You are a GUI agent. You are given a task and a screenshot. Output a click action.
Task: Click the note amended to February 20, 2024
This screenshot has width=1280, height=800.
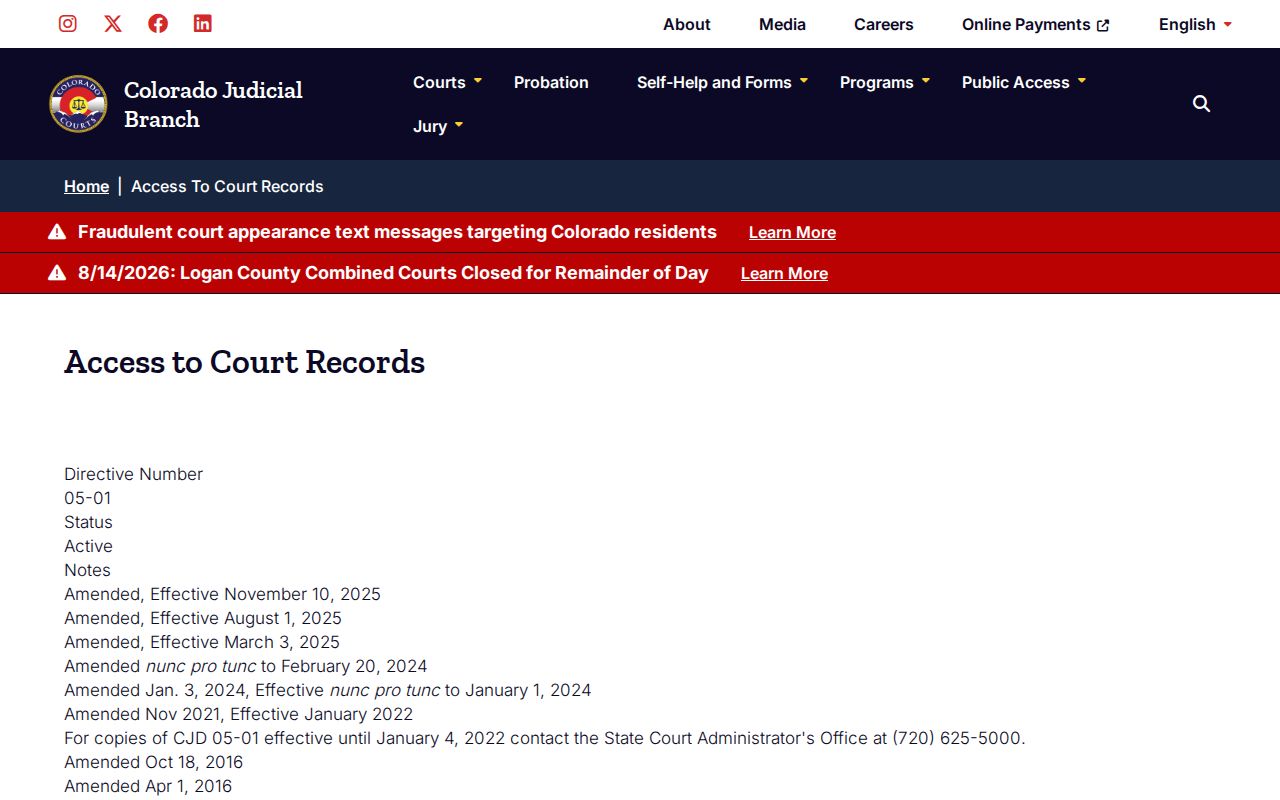(x=246, y=666)
